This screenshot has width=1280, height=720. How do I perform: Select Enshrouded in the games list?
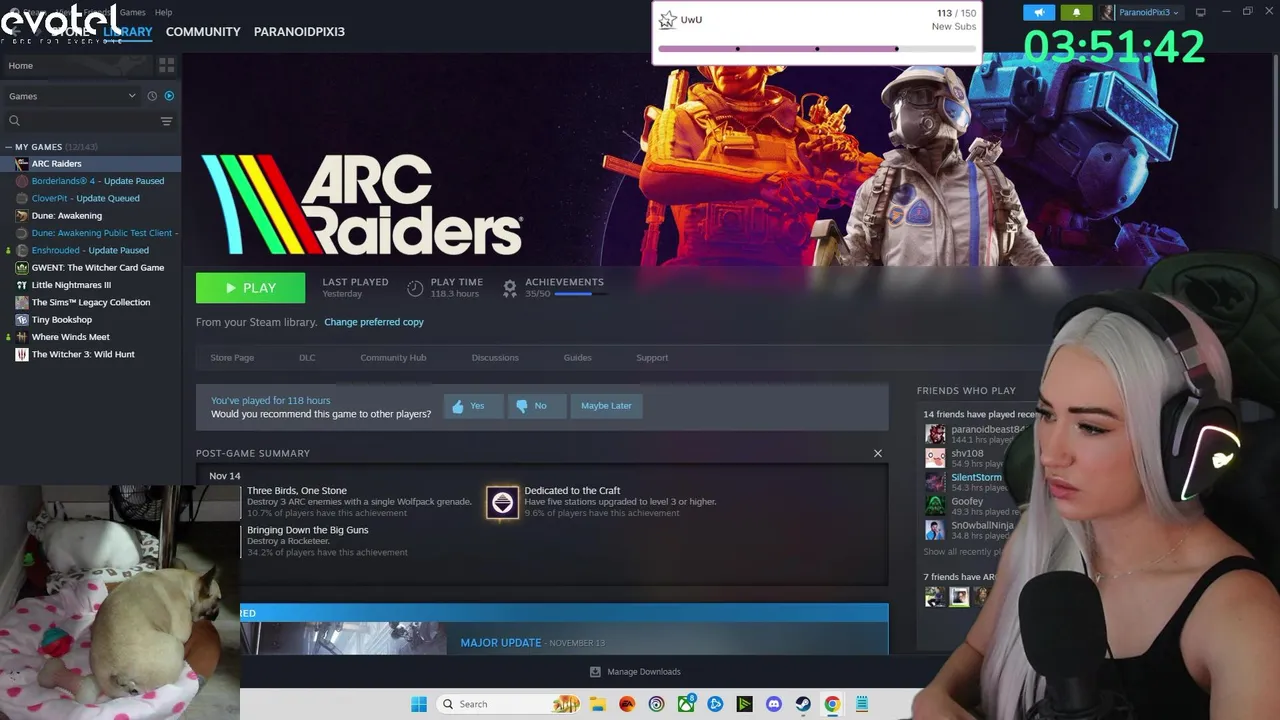point(90,250)
